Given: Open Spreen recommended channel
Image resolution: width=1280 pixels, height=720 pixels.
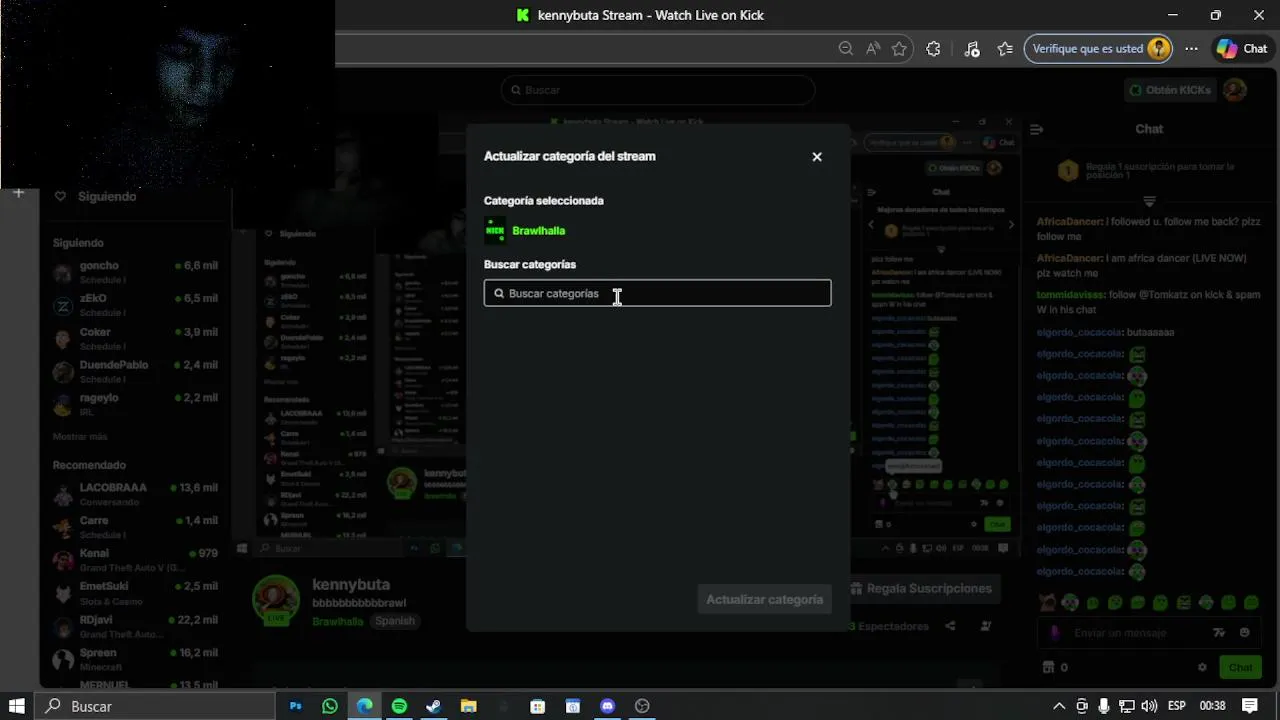Looking at the screenshot, I should (x=135, y=659).
